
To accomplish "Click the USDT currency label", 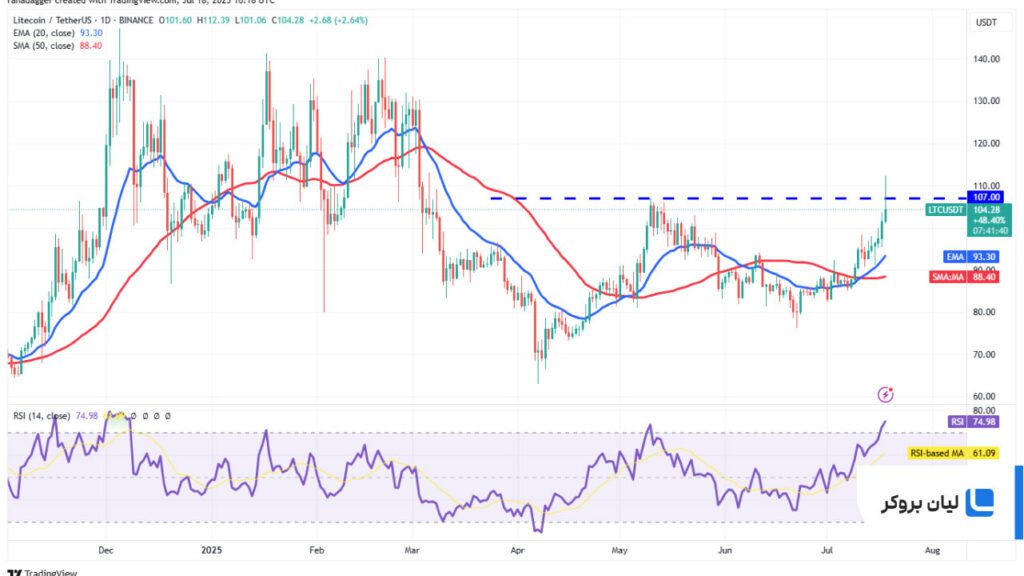I will (986, 22).
